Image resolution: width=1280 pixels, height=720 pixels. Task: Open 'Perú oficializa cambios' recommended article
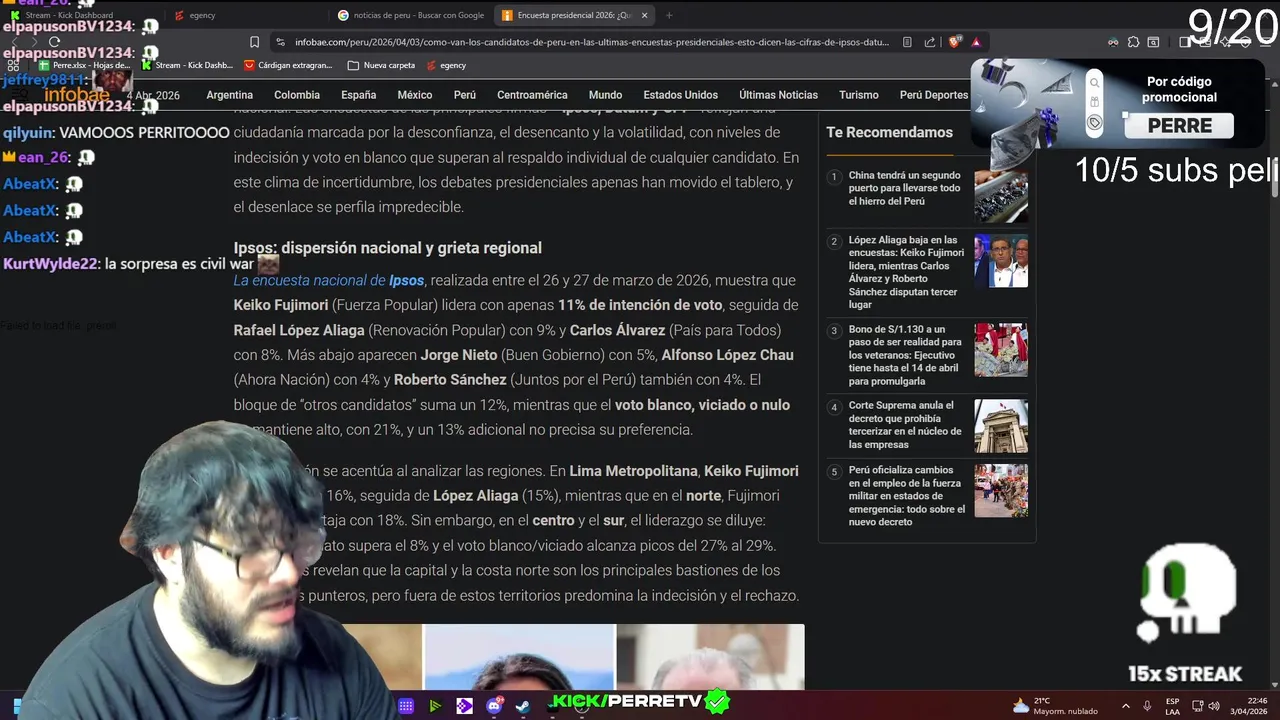(907, 496)
